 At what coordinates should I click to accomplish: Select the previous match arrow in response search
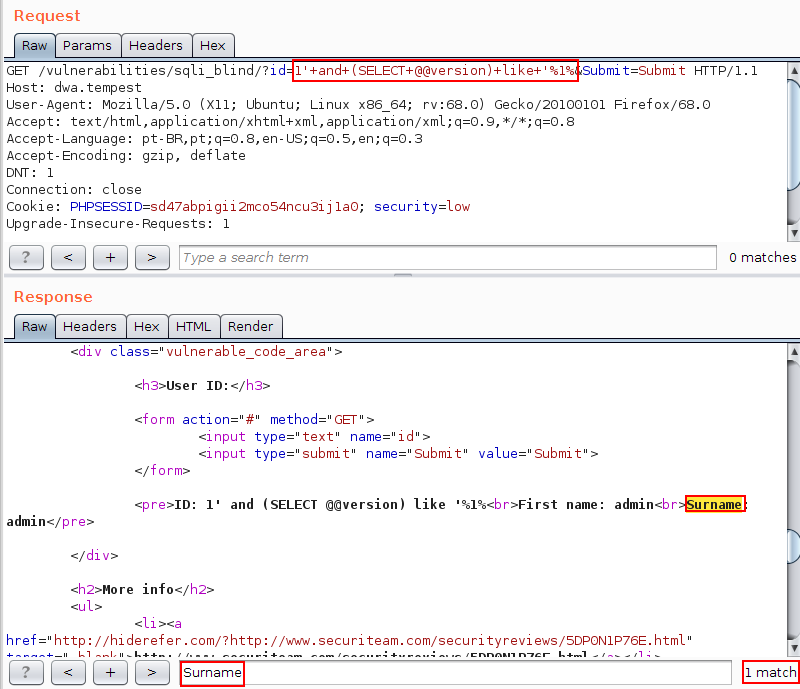68,672
